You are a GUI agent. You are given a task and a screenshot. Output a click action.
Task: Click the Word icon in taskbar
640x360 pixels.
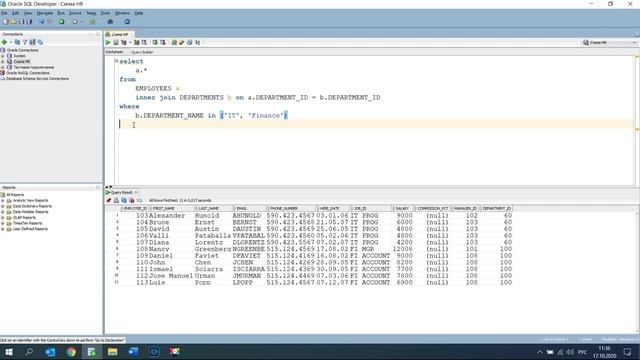point(133,352)
